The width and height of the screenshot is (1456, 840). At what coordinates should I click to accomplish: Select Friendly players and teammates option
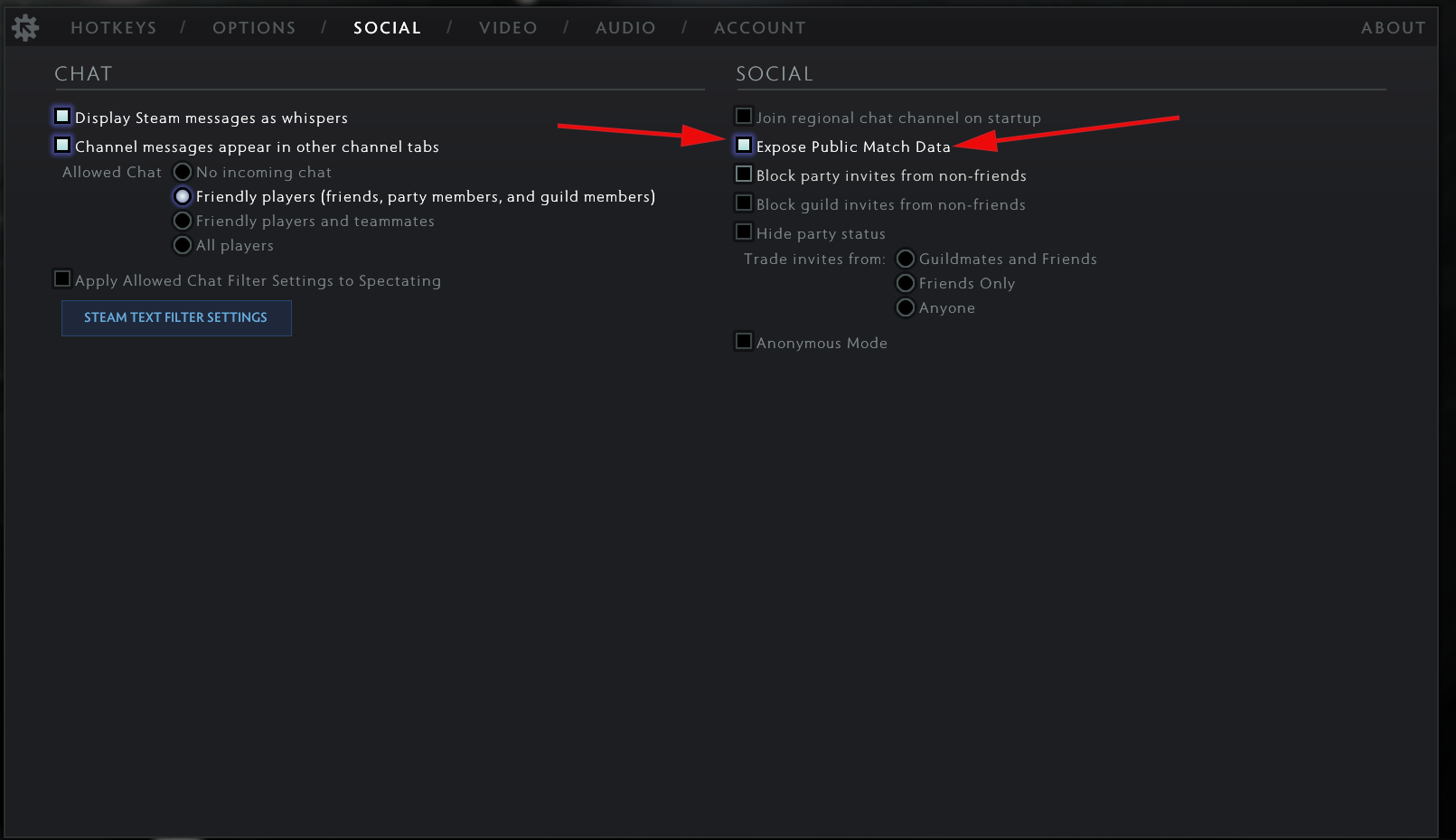(183, 221)
